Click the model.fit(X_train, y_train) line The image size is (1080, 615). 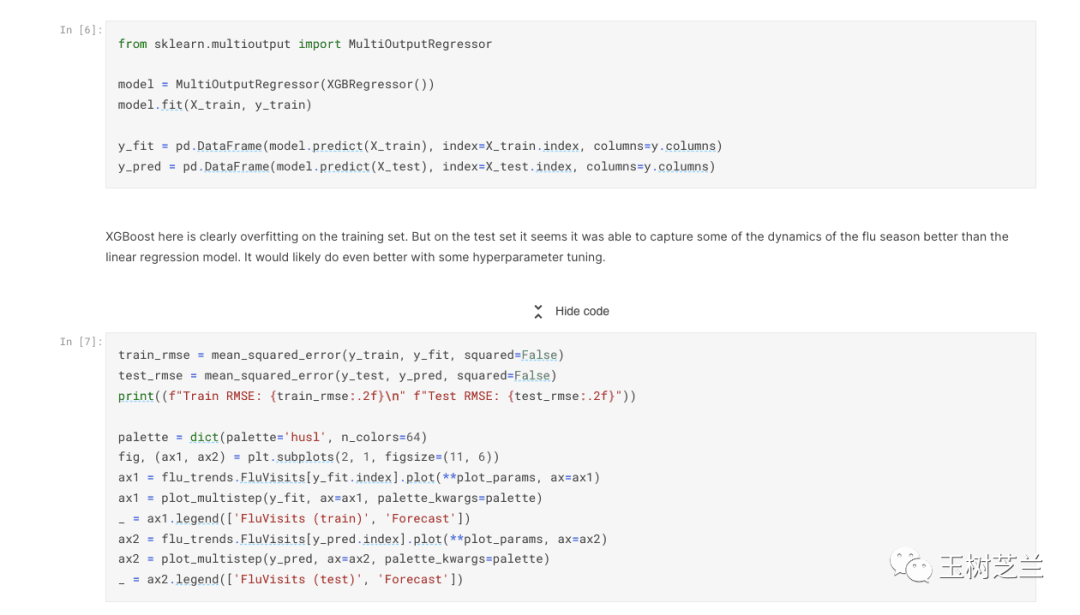pos(215,105)
